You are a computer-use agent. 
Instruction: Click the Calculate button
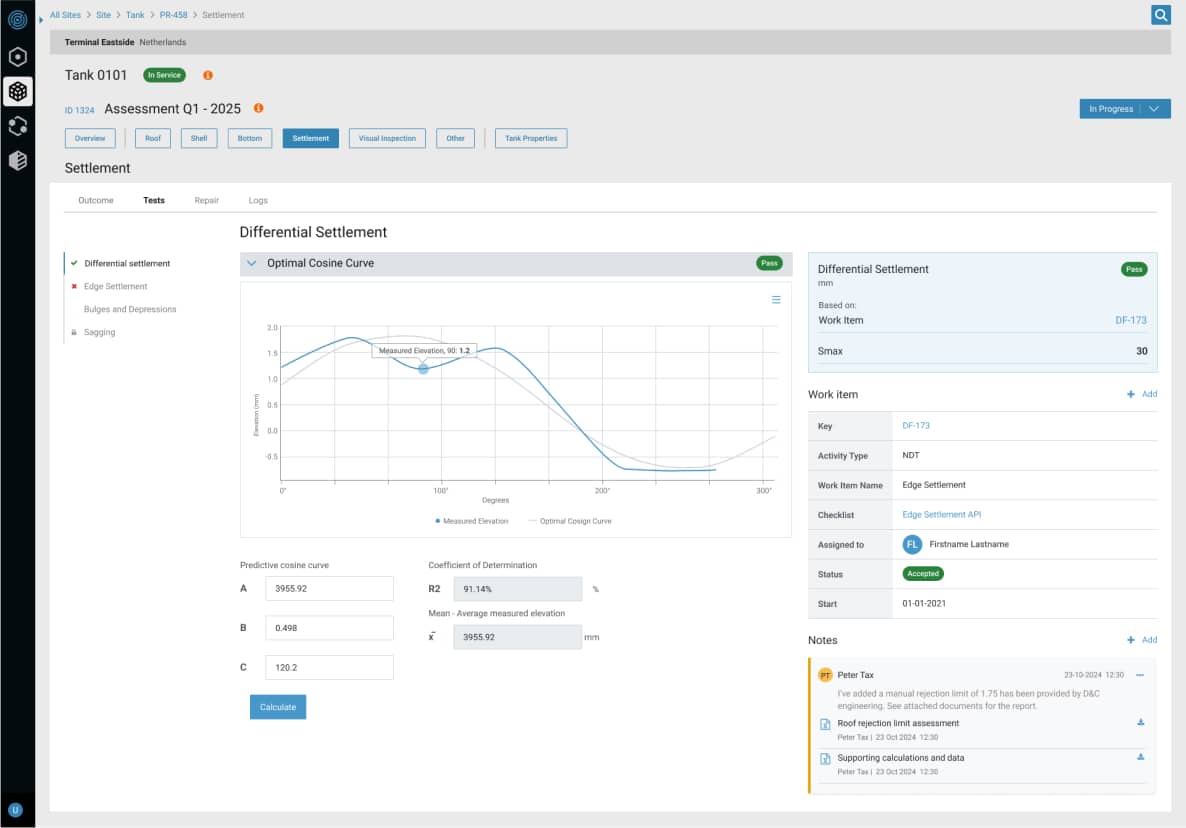(278, 707)
